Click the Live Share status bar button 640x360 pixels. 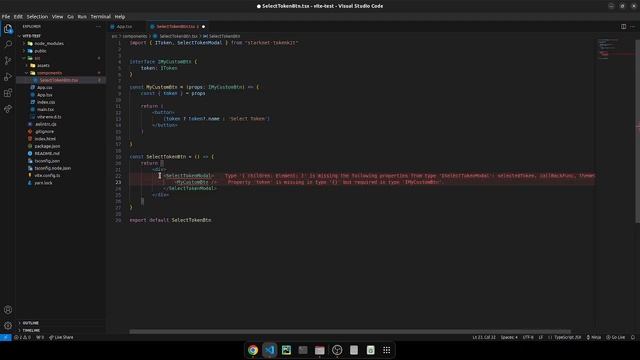tap(61, 338)
